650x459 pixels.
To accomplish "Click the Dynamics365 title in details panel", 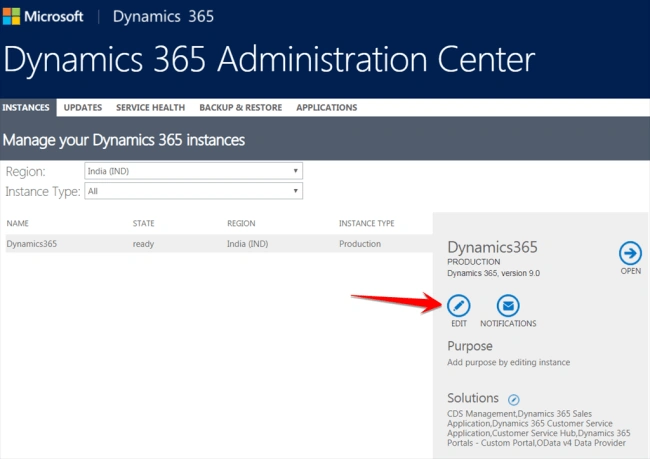I will point(492,248).
